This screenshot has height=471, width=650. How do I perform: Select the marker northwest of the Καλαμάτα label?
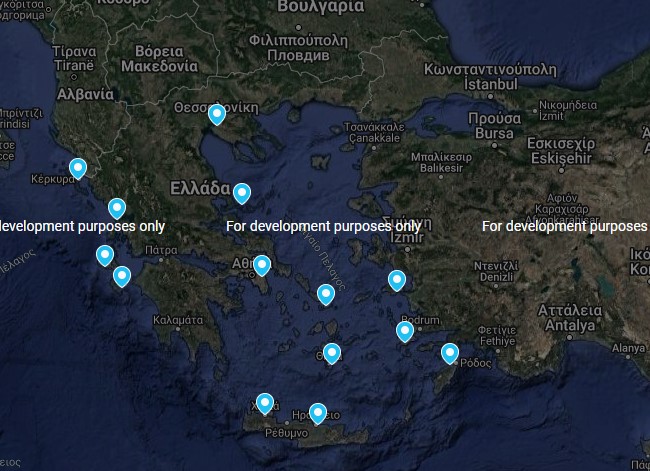coord(122,276)
